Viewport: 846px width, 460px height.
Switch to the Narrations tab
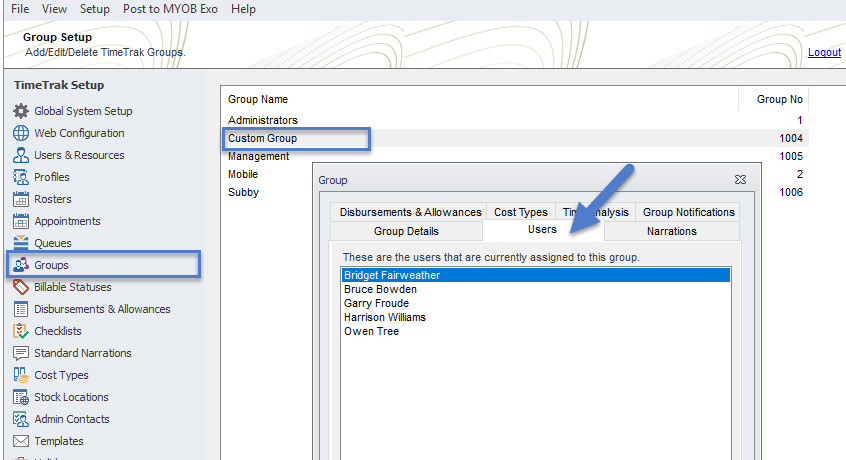tap(671, 231)
